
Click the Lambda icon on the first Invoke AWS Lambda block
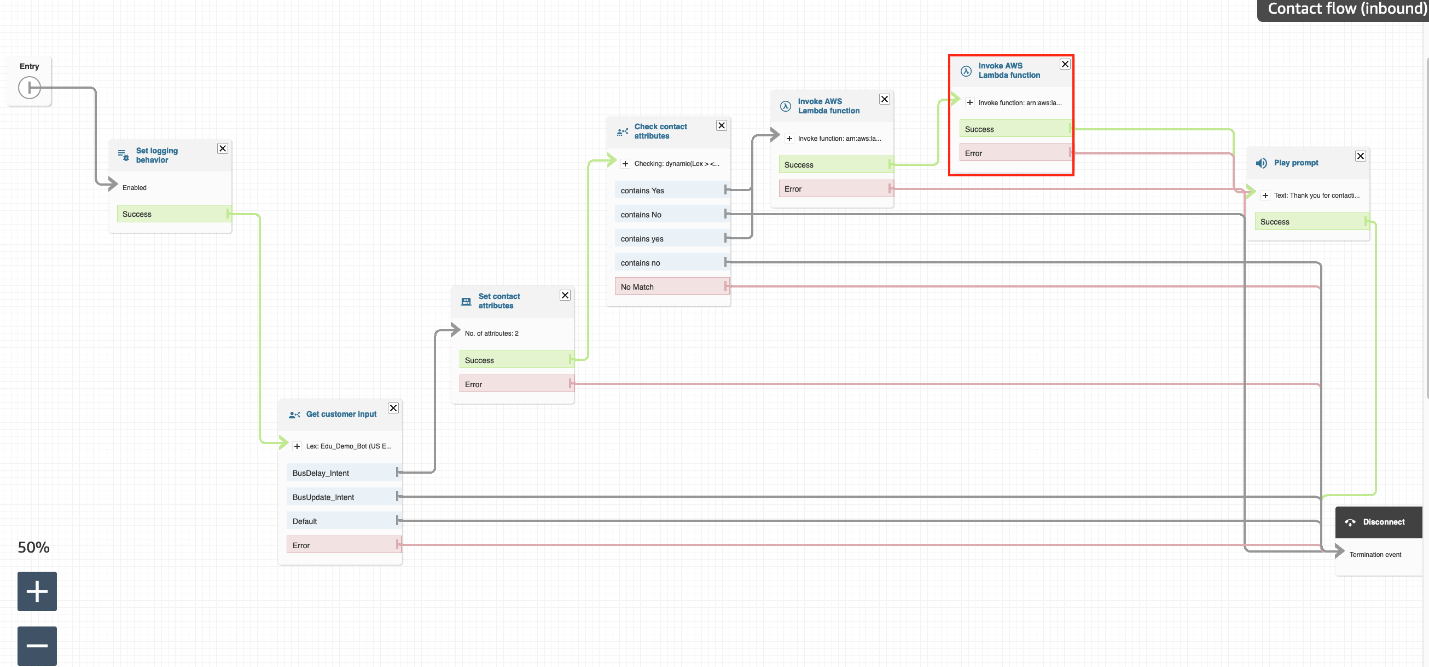786,105
